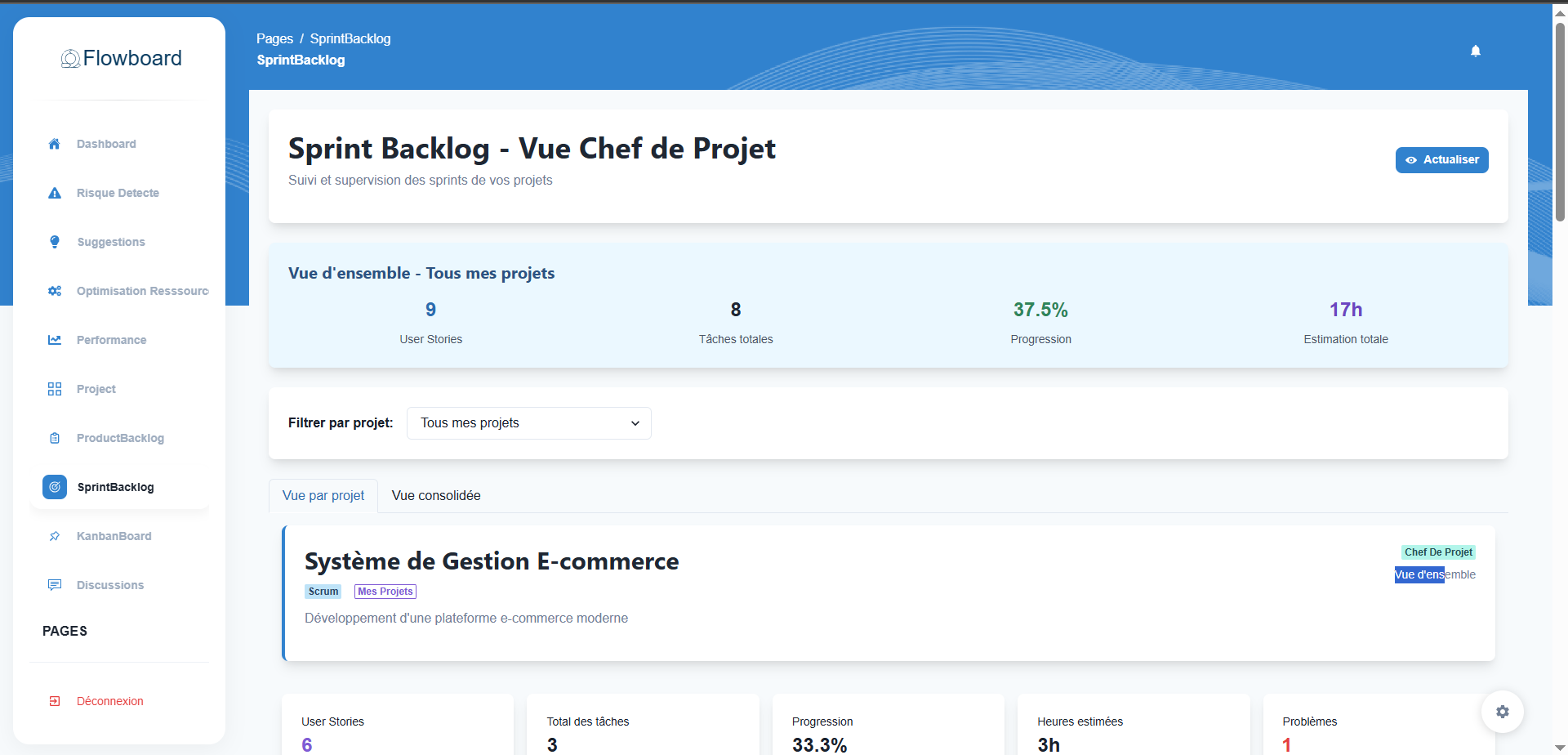The image size is (1568, 755).
Task: Click the Project grid icon
Action: point(55,389)
